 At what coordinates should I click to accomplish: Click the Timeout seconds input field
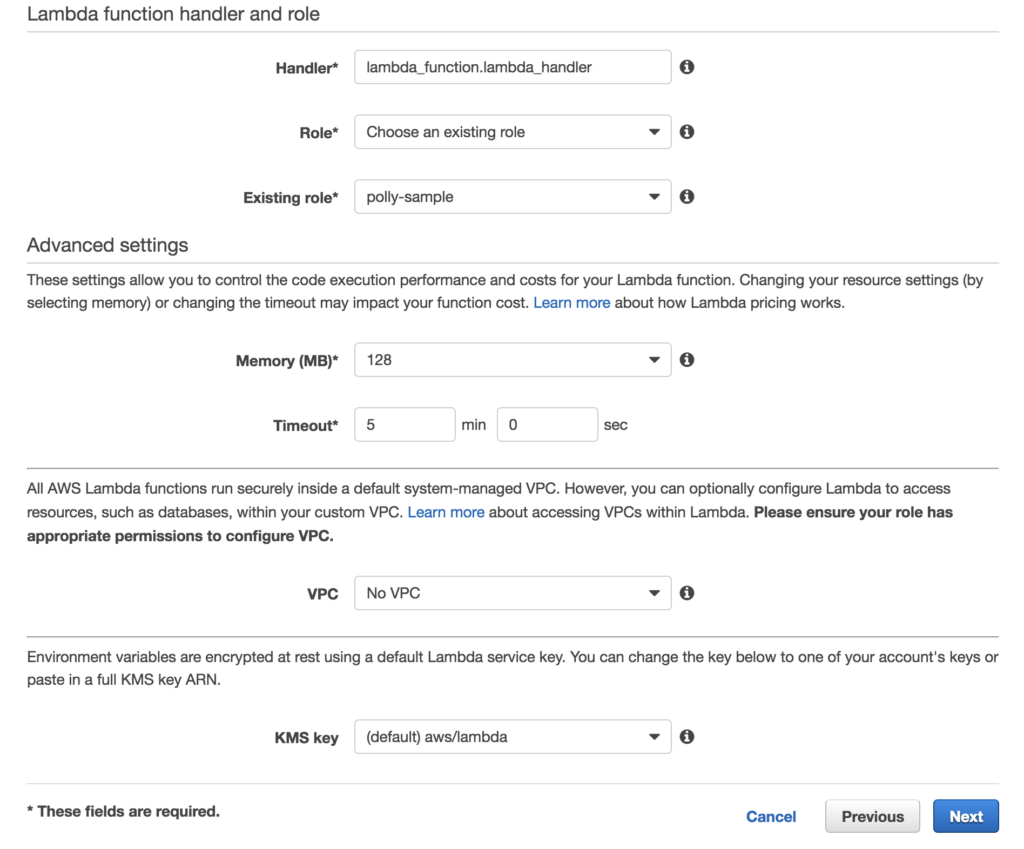(x=547, y=424)
